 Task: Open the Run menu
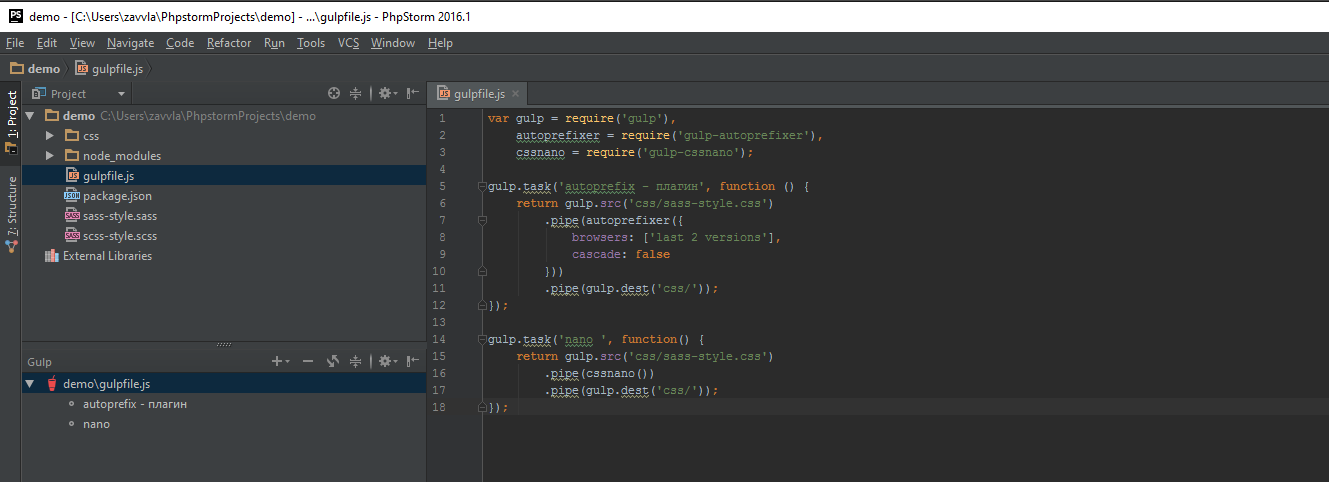[x=274, y=43]
